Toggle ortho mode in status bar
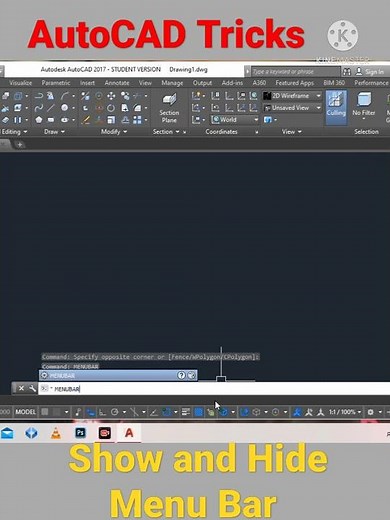390x520 pixels. tap(102, 412)
